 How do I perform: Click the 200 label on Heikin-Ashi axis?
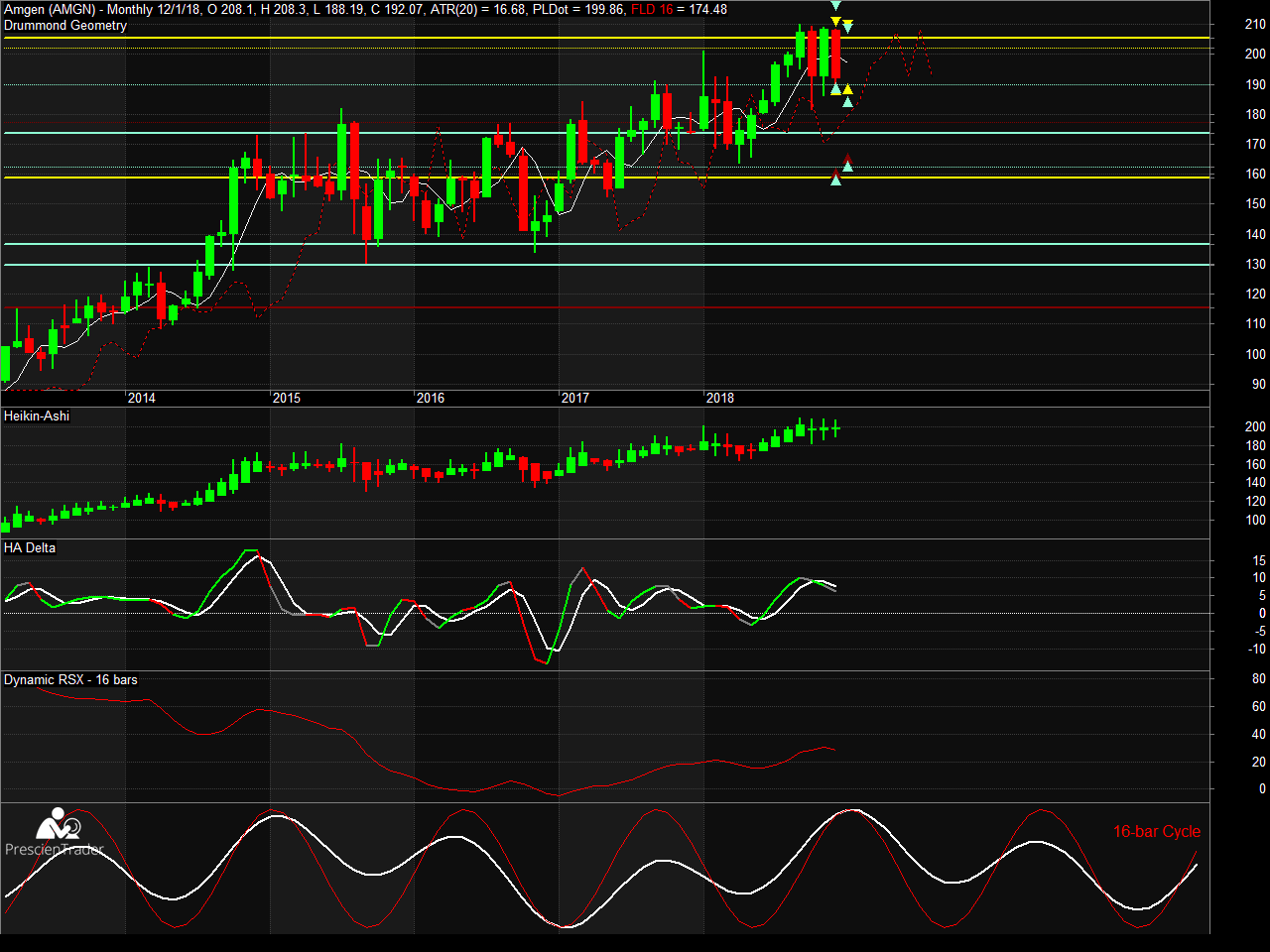coord(1255,426)
